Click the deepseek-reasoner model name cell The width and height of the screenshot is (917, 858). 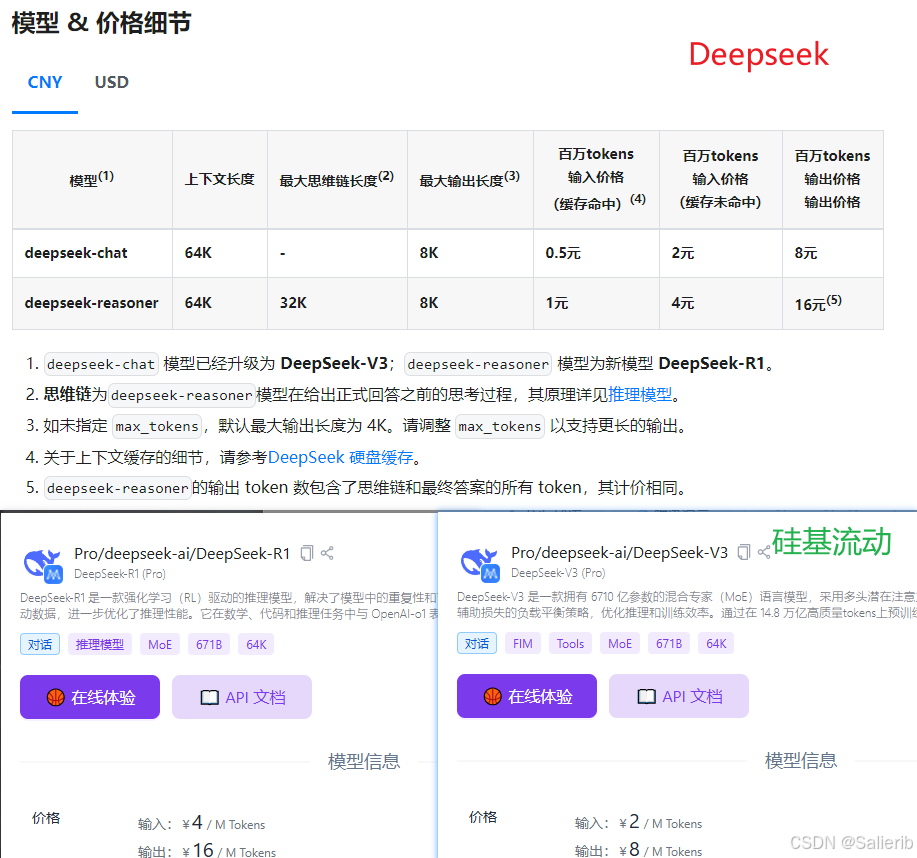click(92, 303)
